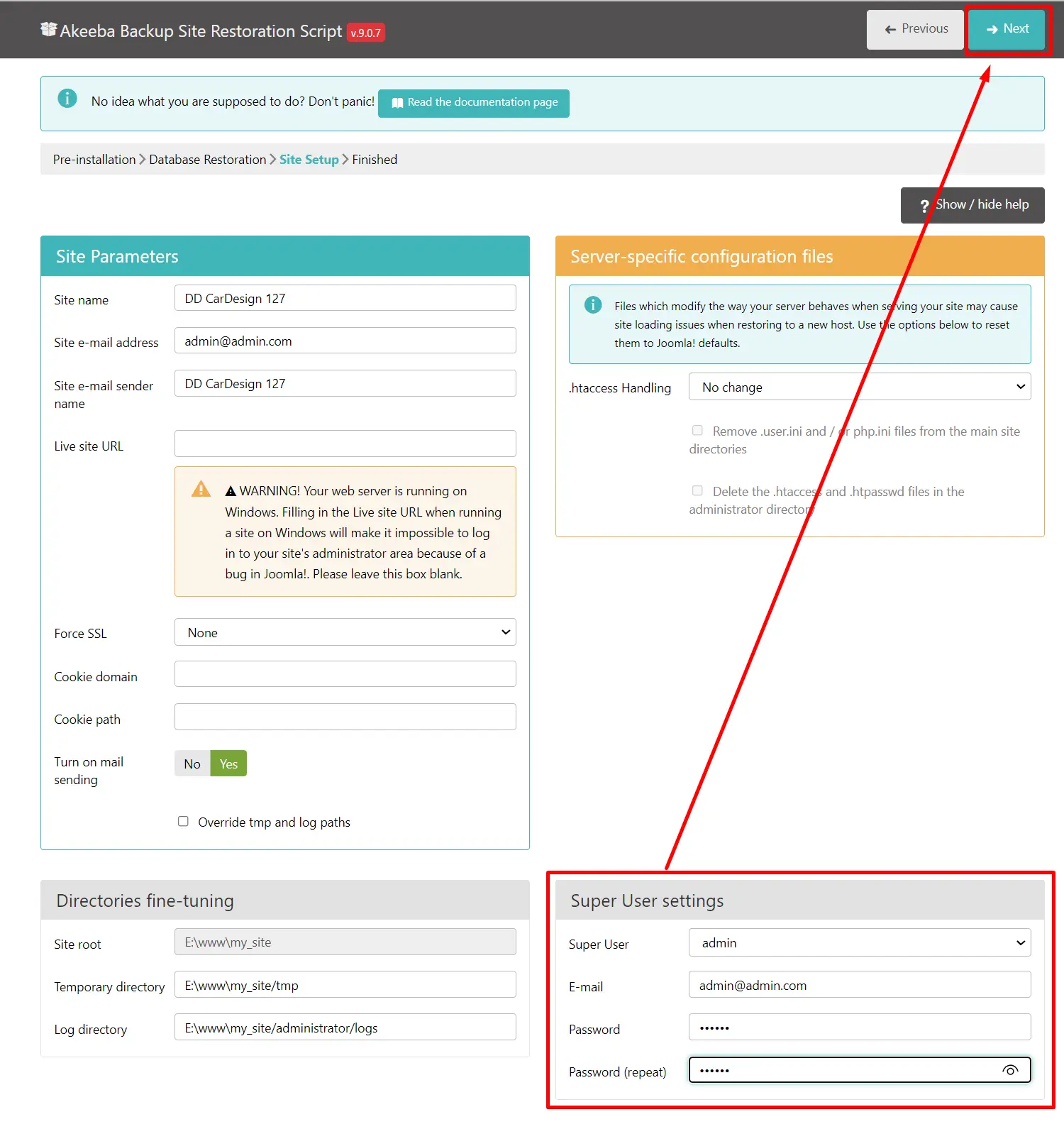Click the "Temporary directory" label
The height and width of the screenshot is (1129, 1064).
point(109,987)
